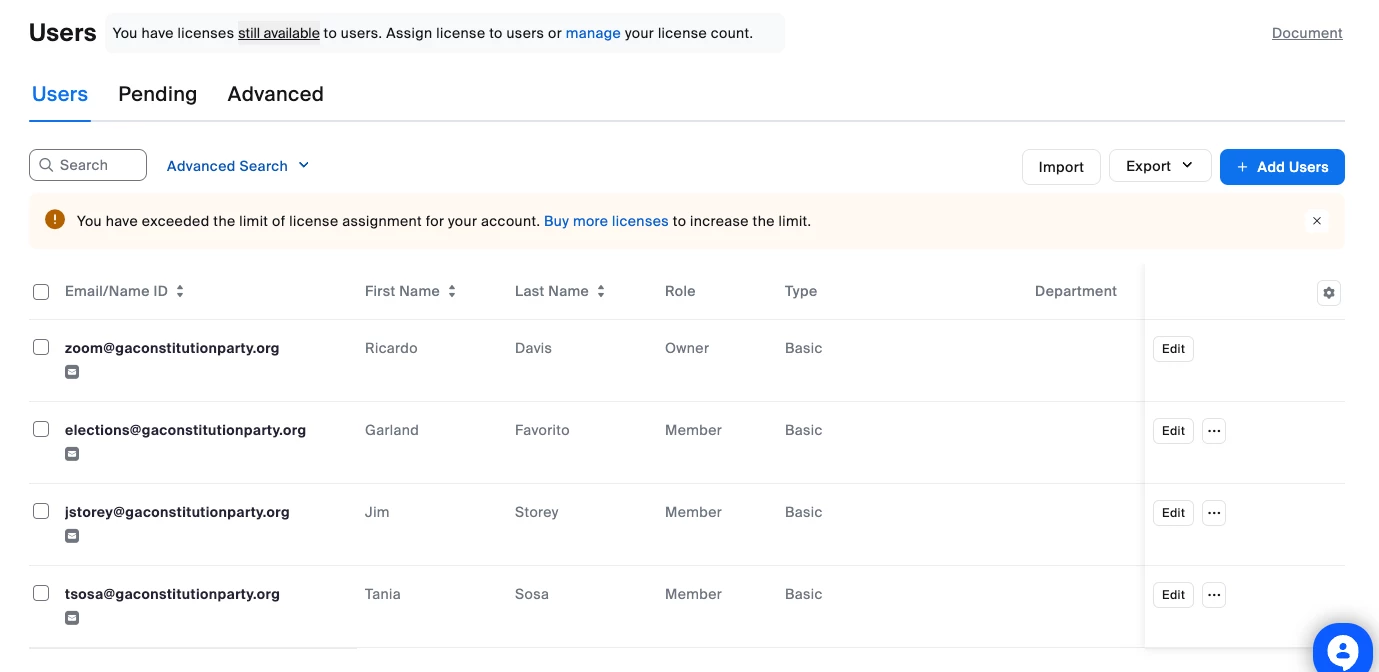1379x672 pixels.
Task: Open the table column settings gear
Action: [x=1328, y=293]
